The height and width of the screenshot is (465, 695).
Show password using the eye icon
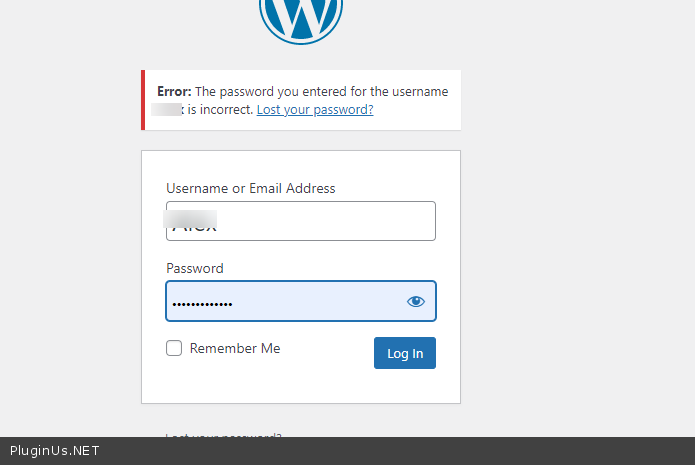[416, 301]
